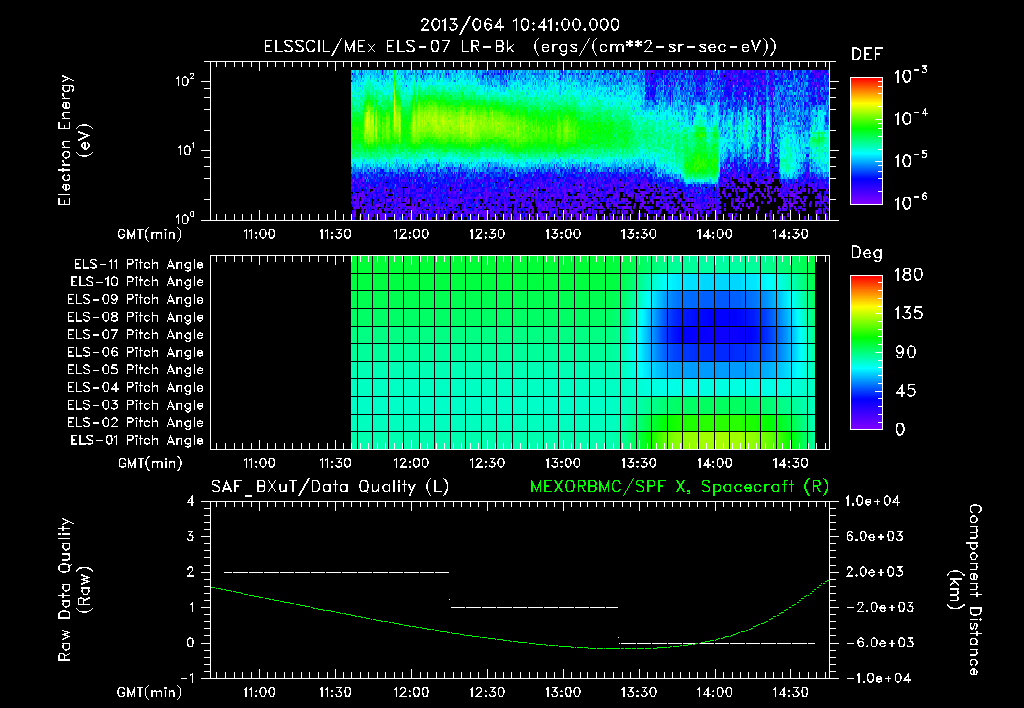Click the 2.0e+03 distance axis value

874,571
